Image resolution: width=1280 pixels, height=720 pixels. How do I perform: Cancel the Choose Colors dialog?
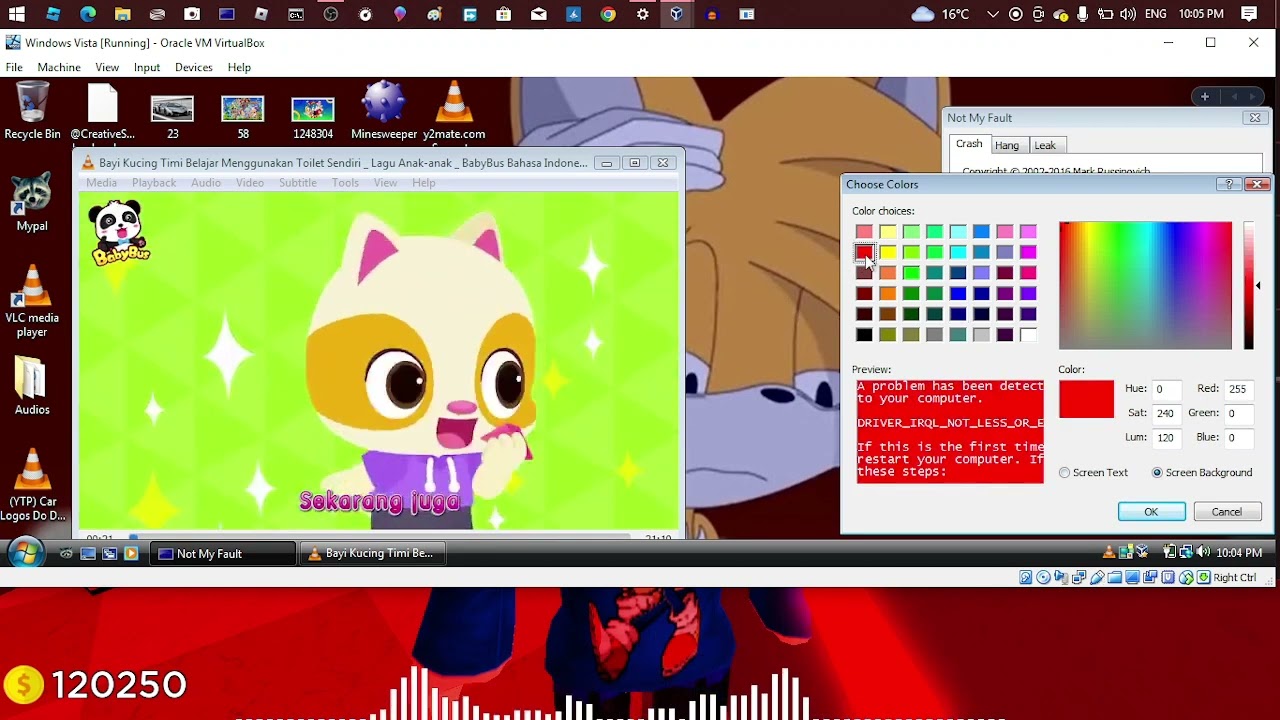click(1227, 512)
